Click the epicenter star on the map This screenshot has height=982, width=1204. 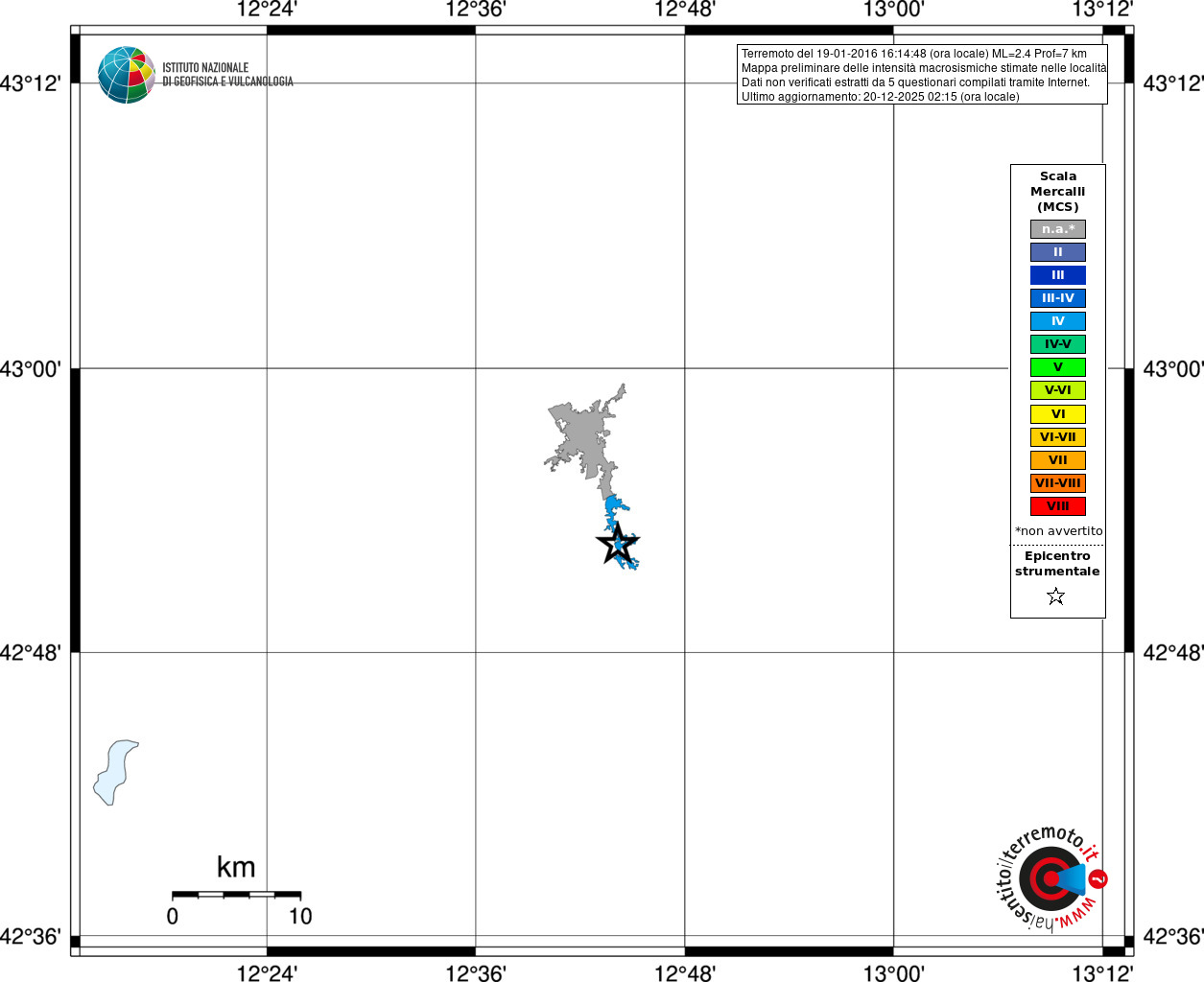point(617,544)
